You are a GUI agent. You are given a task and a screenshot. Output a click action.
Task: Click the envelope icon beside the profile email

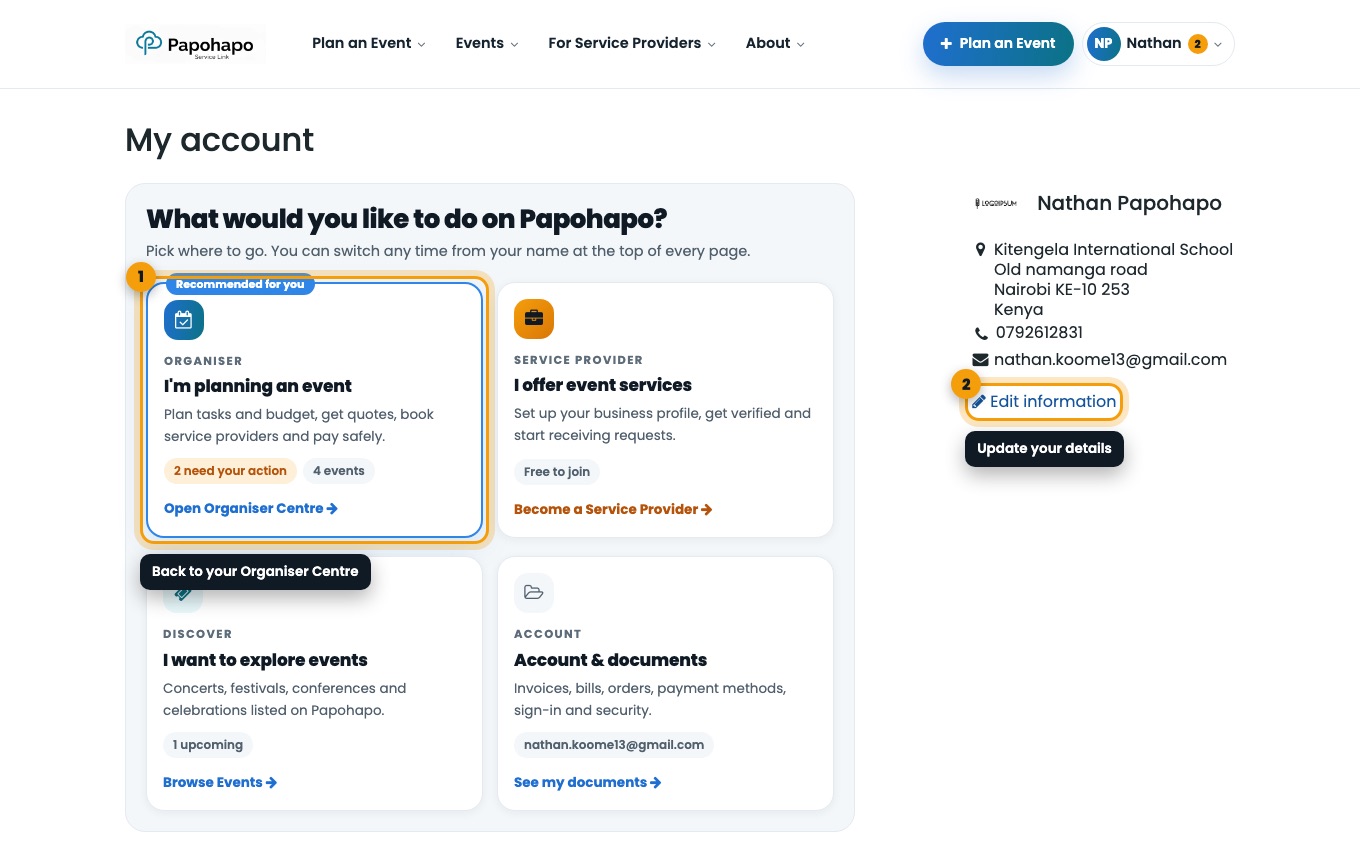[x=980, y=360]
